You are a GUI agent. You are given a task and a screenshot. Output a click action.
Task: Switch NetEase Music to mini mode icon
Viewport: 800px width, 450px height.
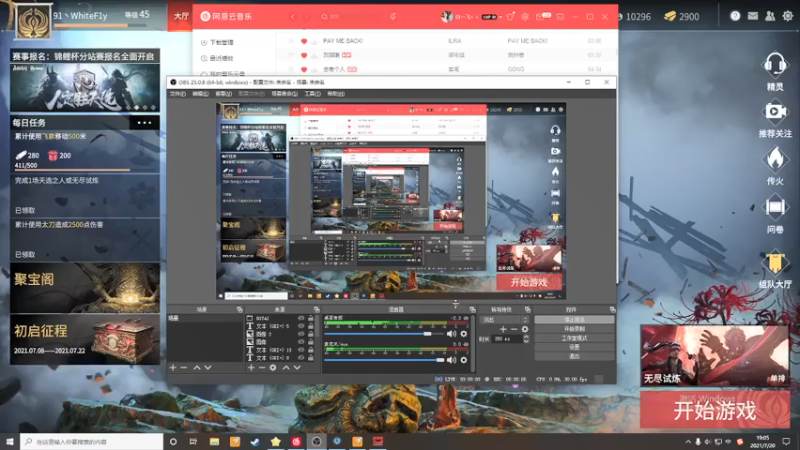pos(560,16)
